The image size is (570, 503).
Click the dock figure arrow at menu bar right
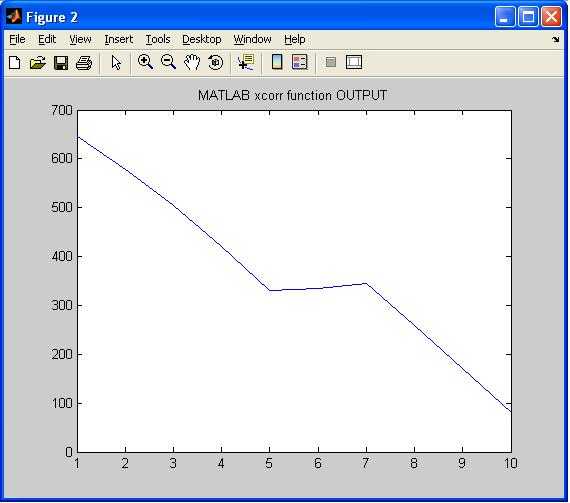point(555,39)
